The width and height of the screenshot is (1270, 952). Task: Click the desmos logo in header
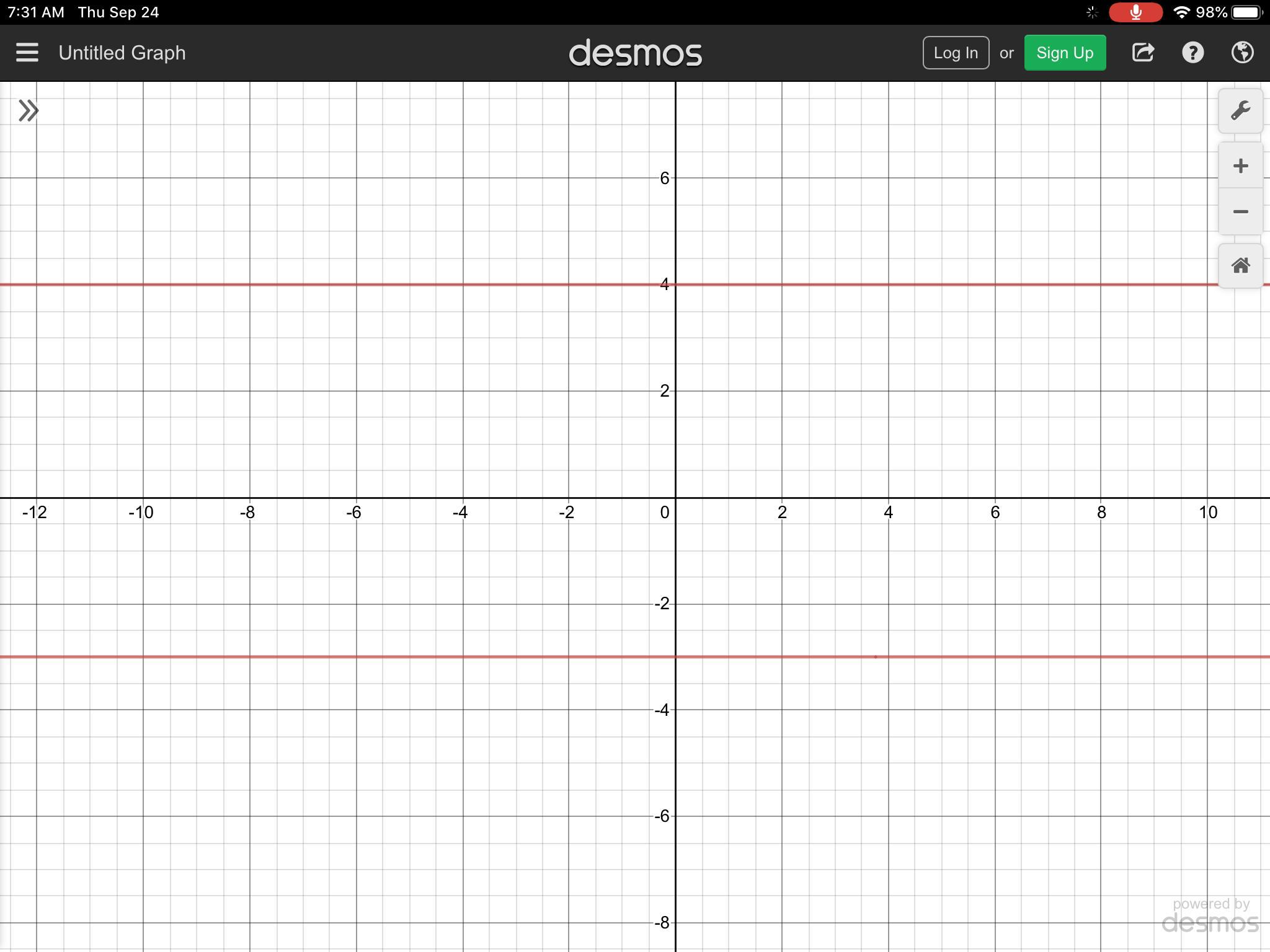coord(635,53)
